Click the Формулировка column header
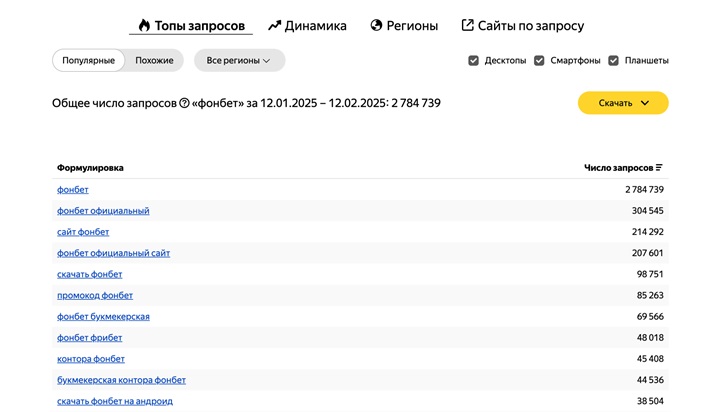Viewport: 713px width, 412px height. click(x=90, y=167)
